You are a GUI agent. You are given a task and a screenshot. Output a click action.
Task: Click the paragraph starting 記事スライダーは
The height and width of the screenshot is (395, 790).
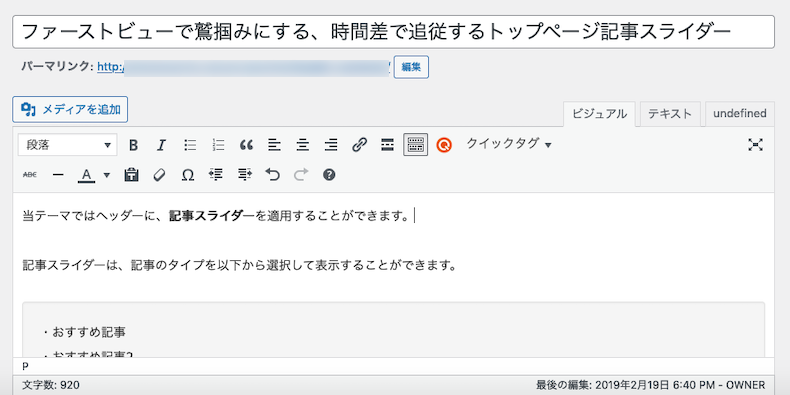240,265
